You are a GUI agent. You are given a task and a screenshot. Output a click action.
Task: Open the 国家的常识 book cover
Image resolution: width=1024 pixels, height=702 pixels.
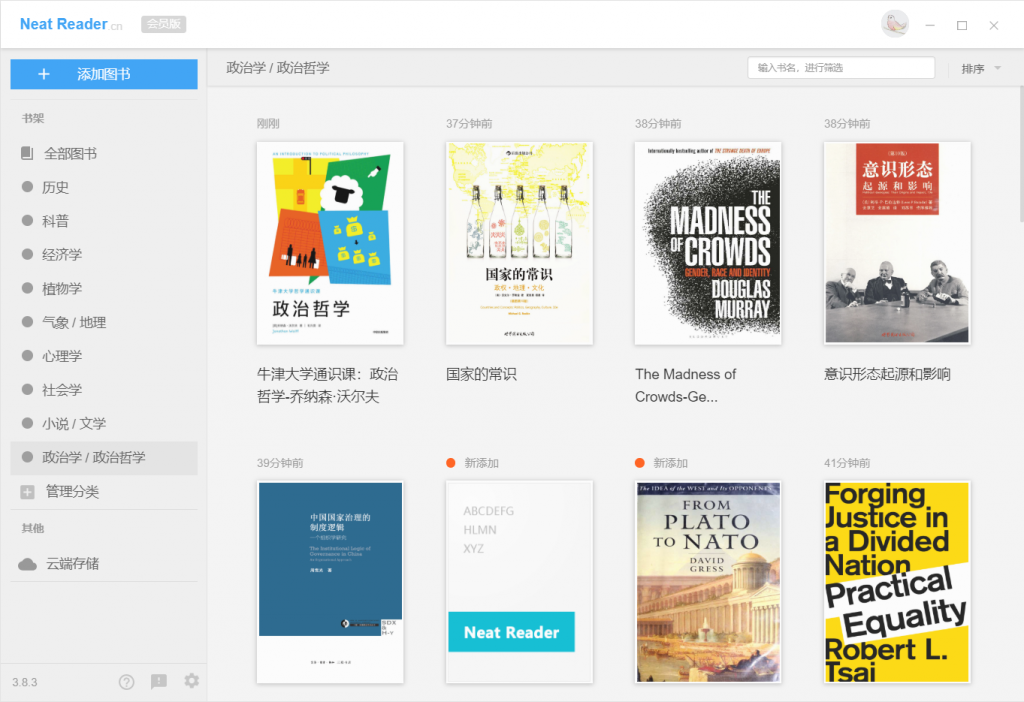point(519,244)
